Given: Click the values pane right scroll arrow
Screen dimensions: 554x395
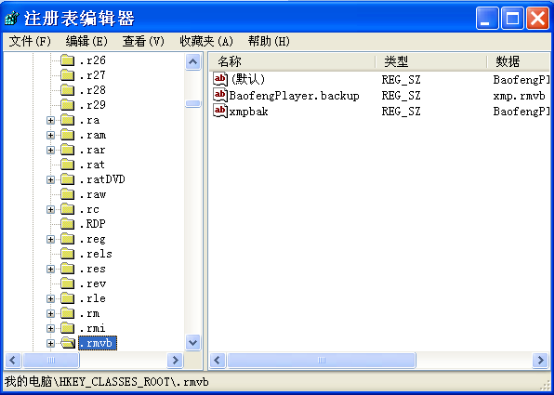Looking at the screenshot, I should coord(540,360).
